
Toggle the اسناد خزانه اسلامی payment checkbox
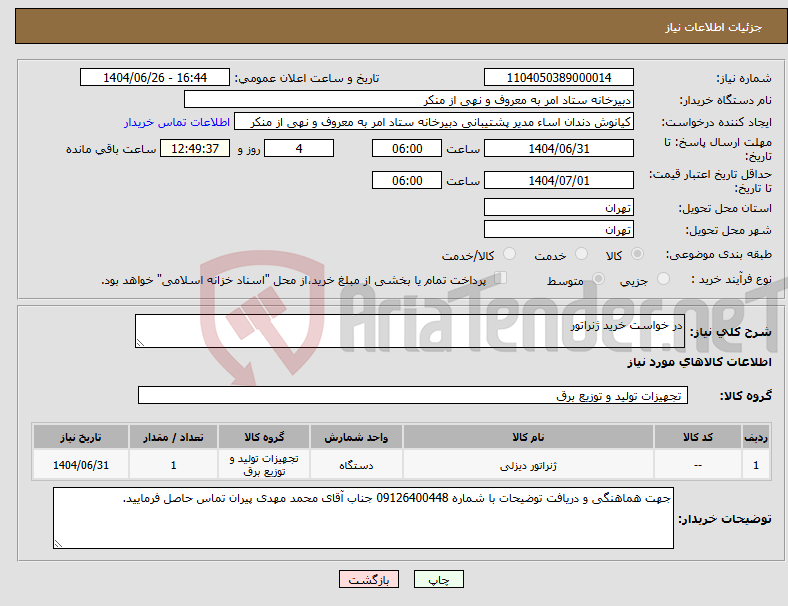pyautogui.click(x=500, y=278)
